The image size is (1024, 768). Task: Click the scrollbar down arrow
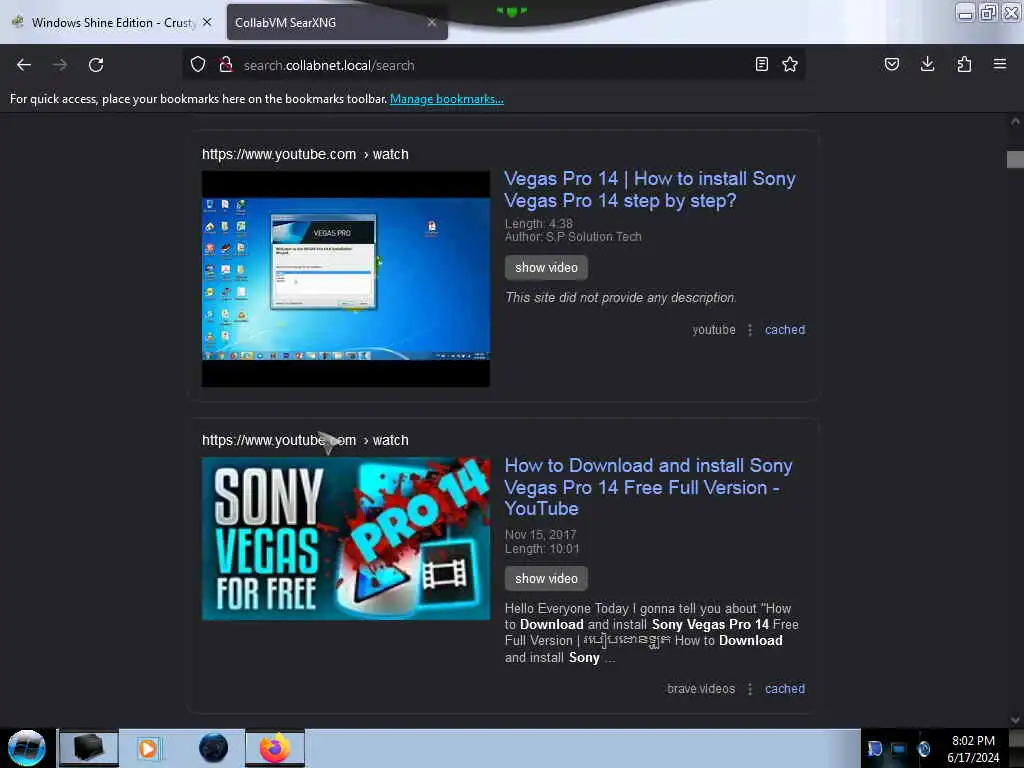pyautogui.click(x=1015, y=720)
